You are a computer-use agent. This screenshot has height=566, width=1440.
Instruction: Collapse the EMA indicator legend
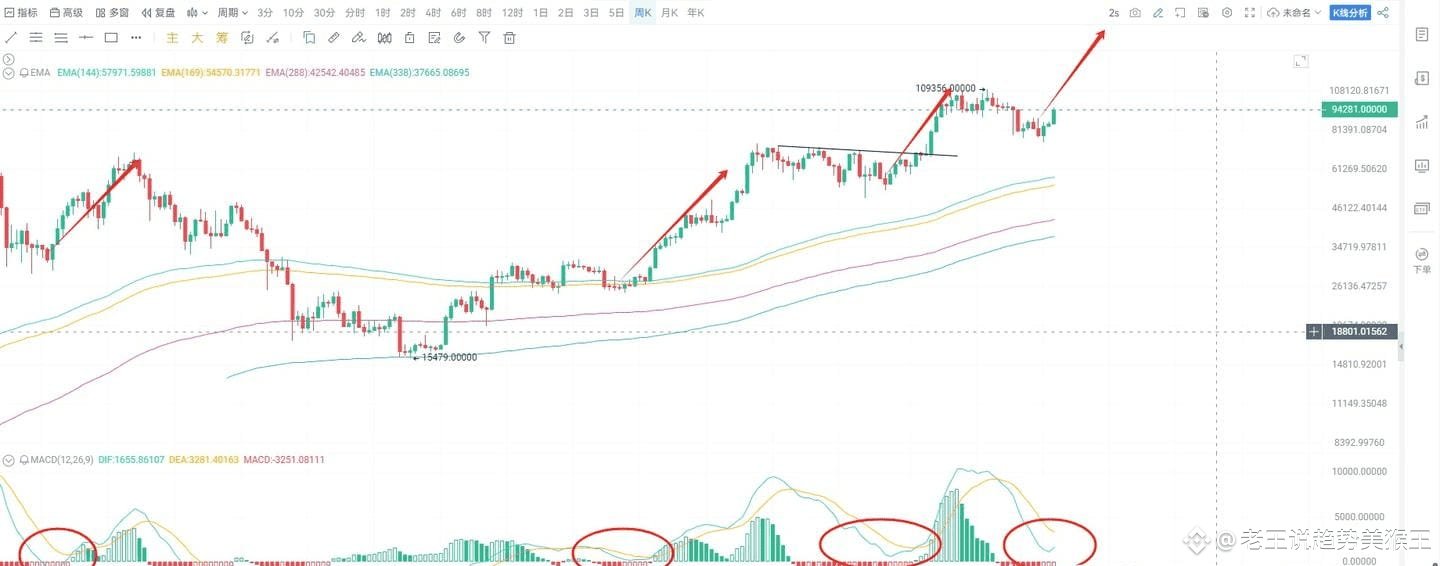[x=9, y=73]
